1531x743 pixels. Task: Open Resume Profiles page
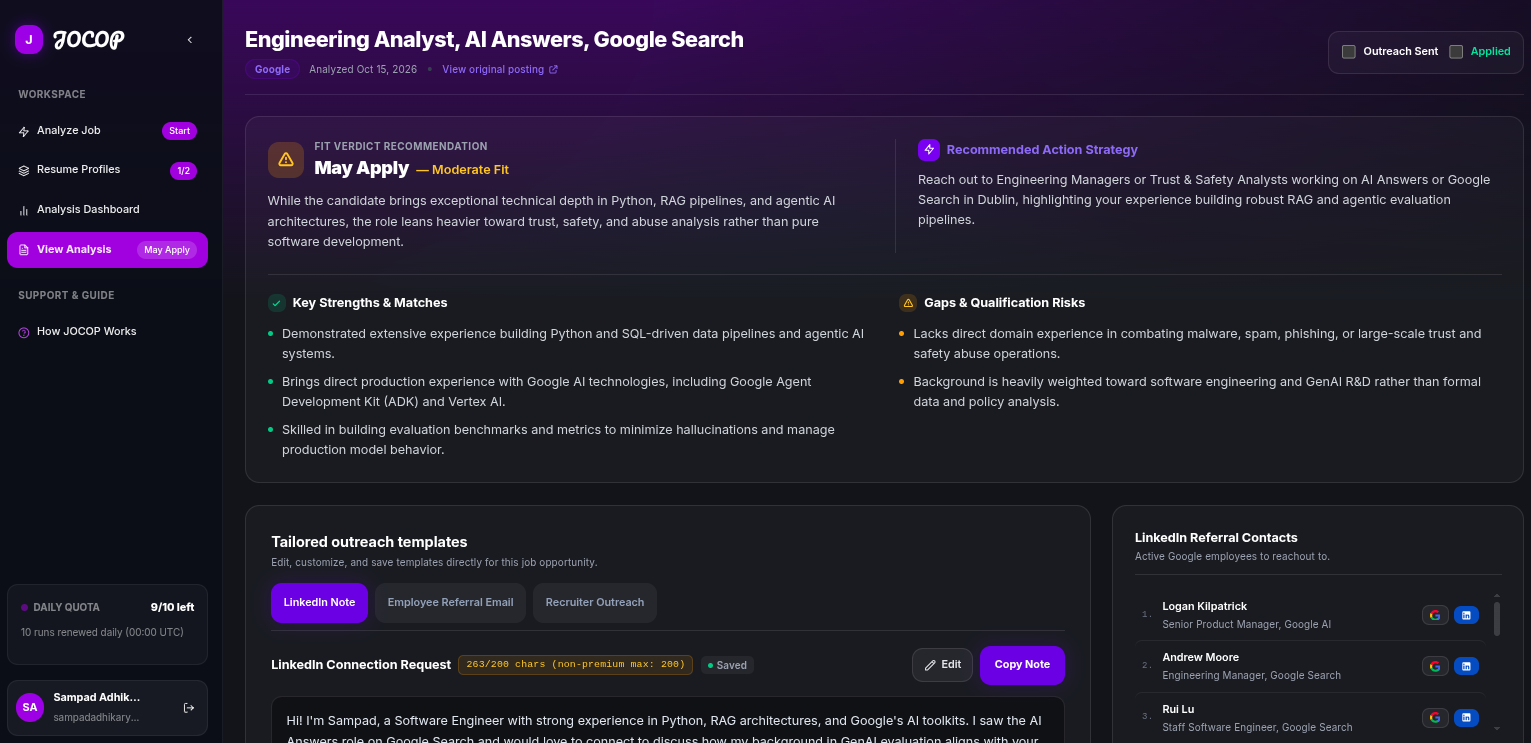tap(107, 170)
